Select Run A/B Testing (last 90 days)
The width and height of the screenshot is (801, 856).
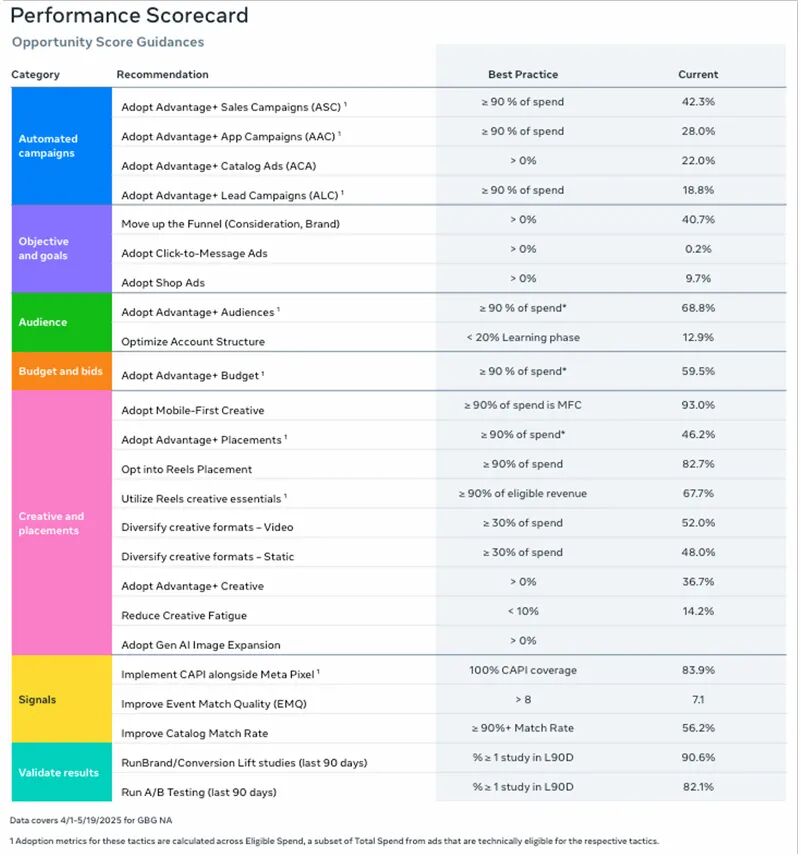click(198, 792)
